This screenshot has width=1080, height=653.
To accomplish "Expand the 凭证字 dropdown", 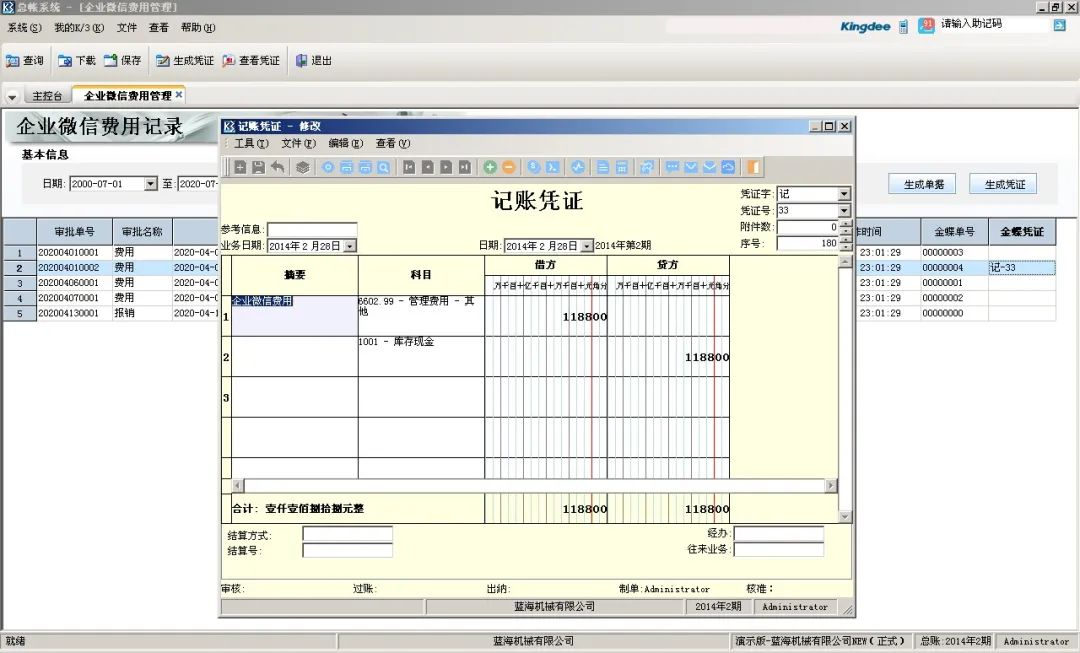I will [844, 194].
